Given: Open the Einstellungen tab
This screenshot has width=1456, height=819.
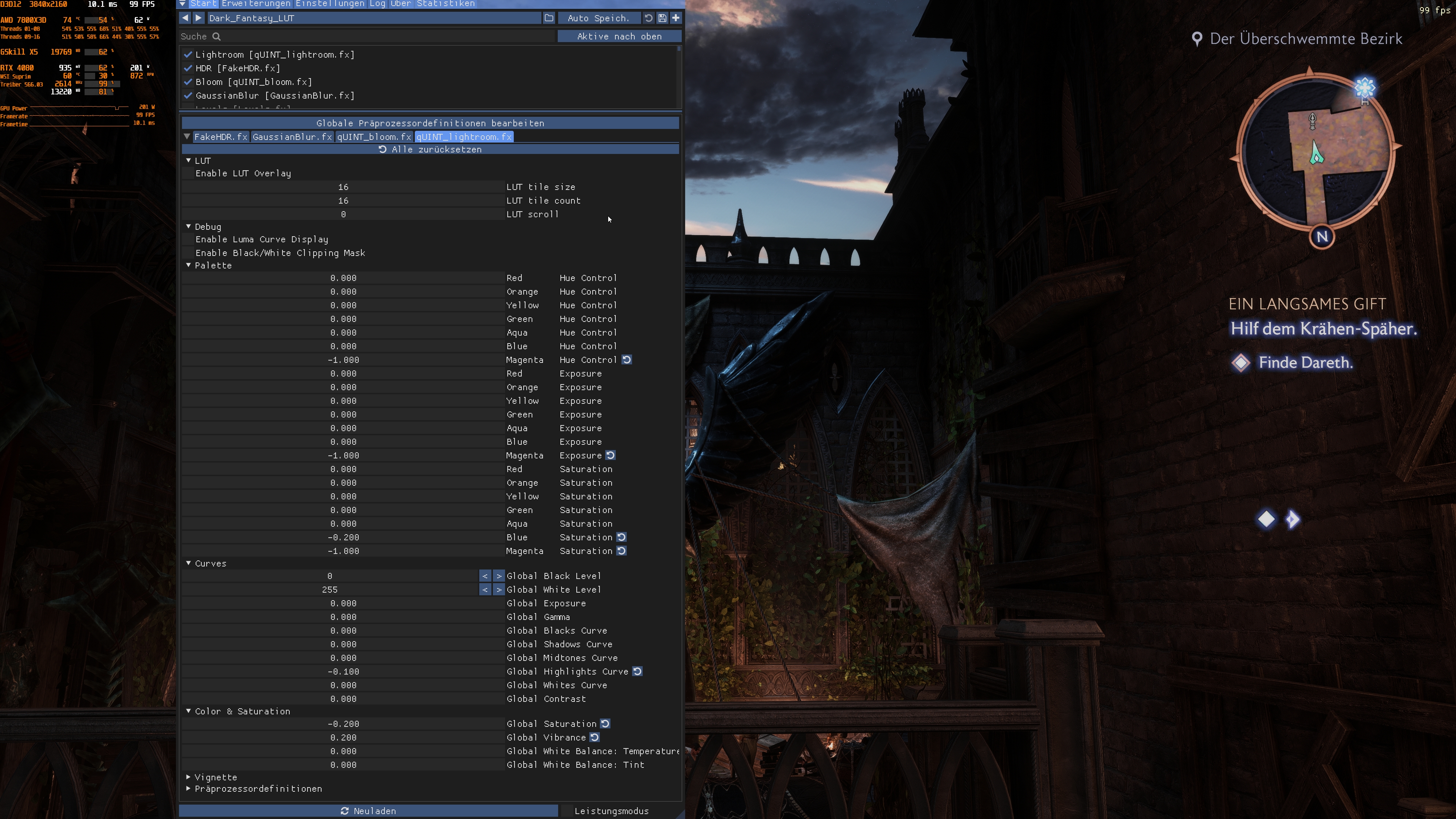Looking at the screenshot, I should 329,4.
